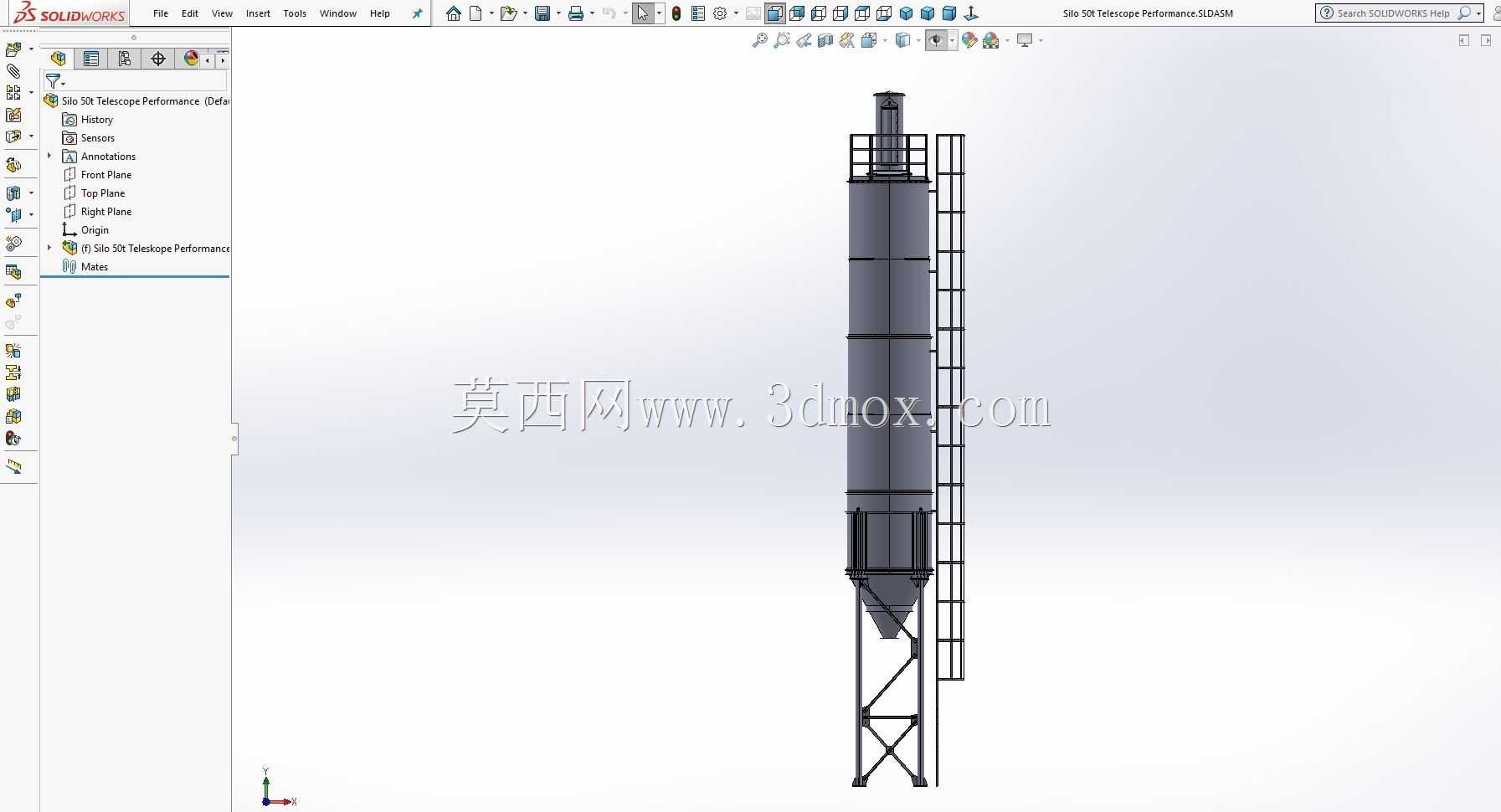Open the New document dropdown arrow
This screenshot has height=812, width=1501.
(491, 13)
